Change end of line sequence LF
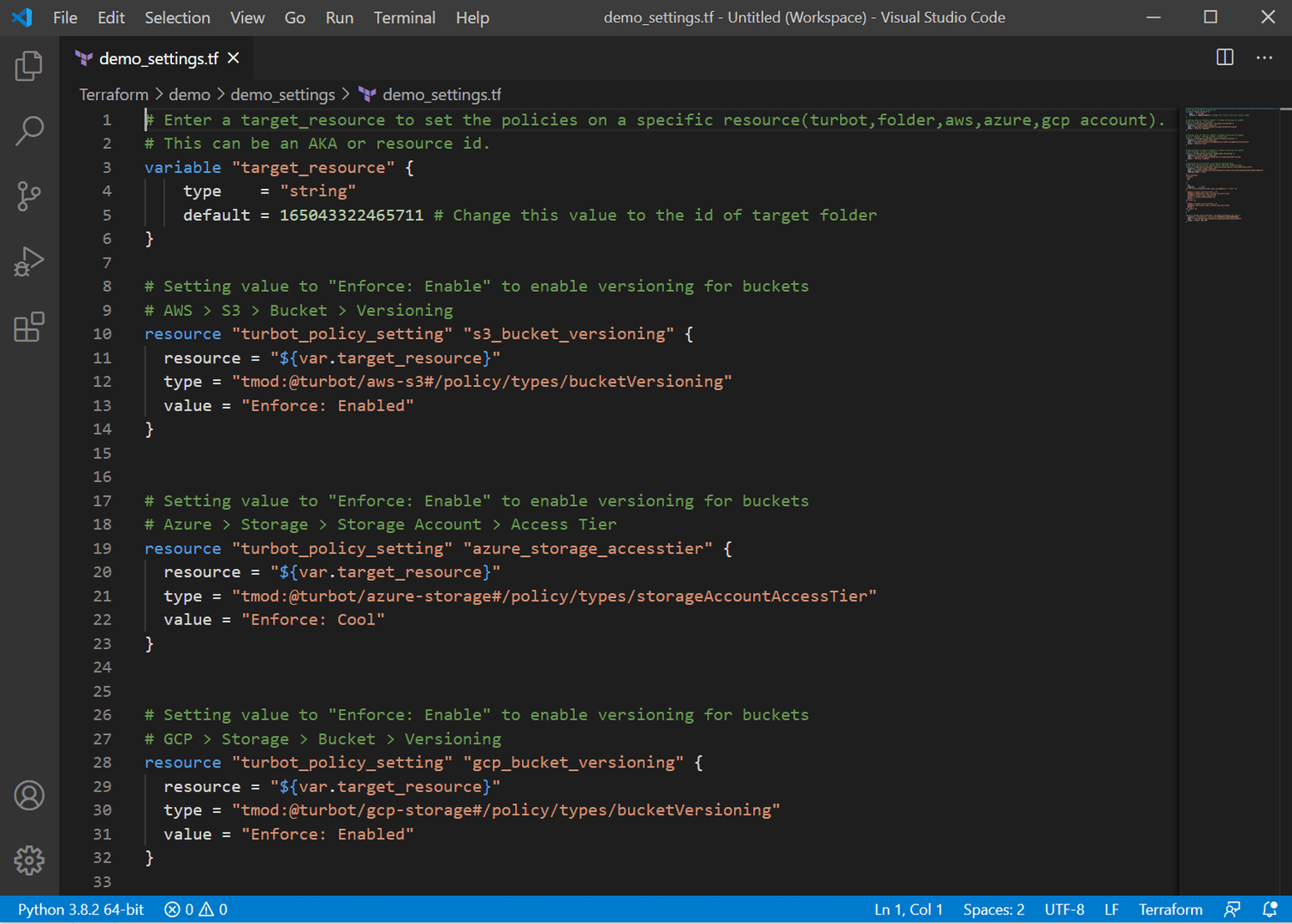Screen dimensions: 1292x924 (x=1111, y=909)
